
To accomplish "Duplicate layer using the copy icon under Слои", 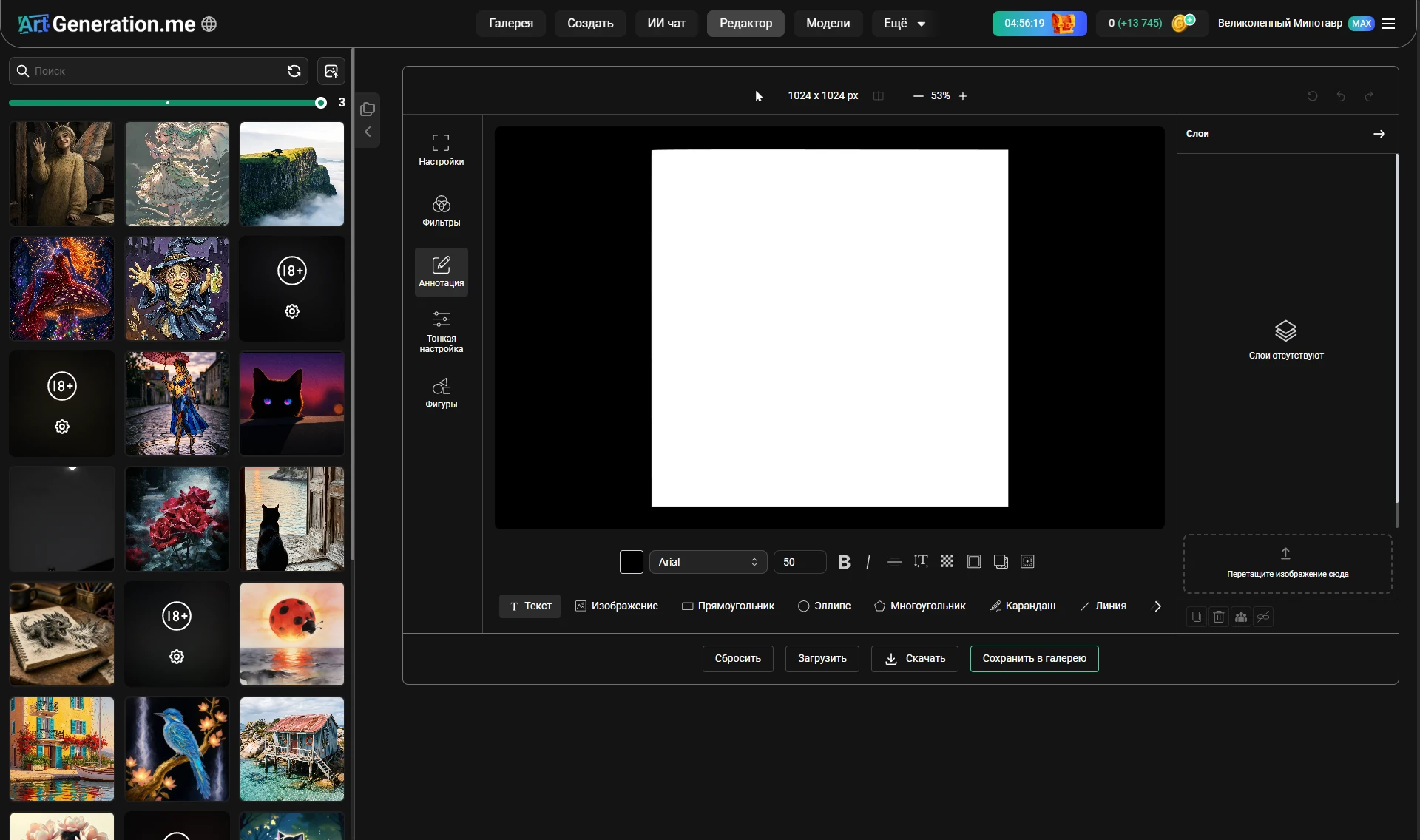I will pyautogui.click(x=1197, y=617).
